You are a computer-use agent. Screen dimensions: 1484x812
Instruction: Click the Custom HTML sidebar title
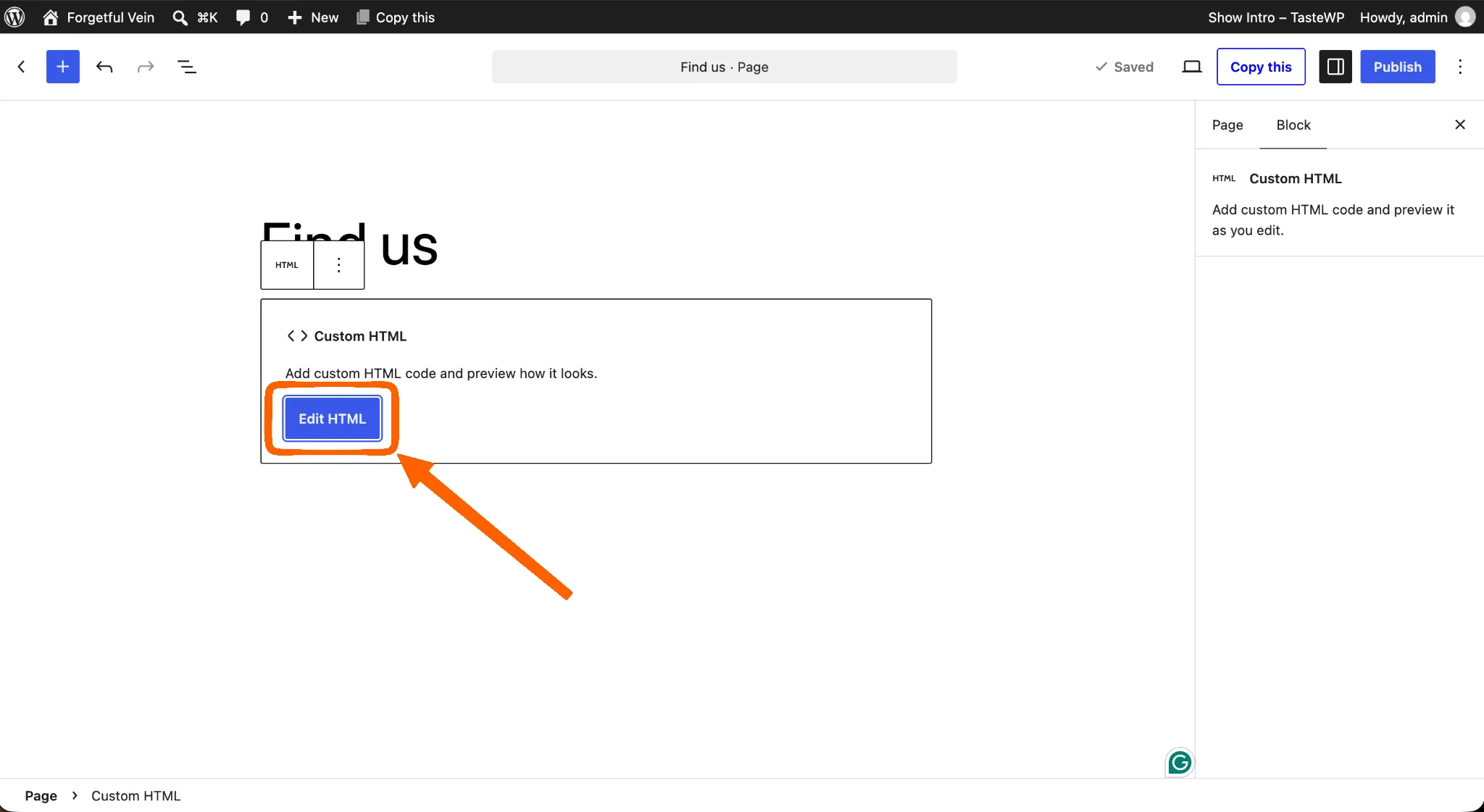1295,178
